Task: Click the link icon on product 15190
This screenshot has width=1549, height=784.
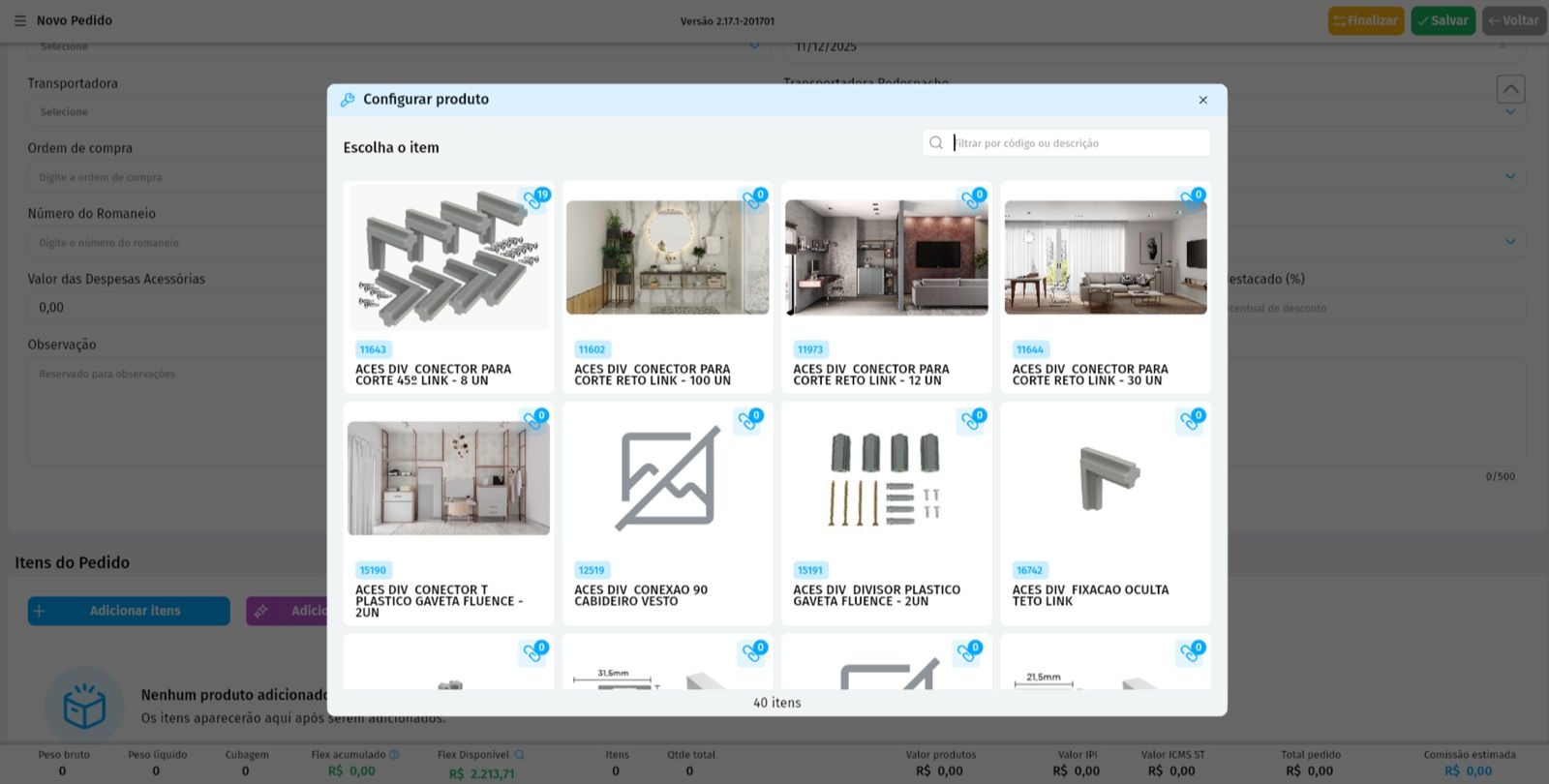Action: click(x=533, y=420)
